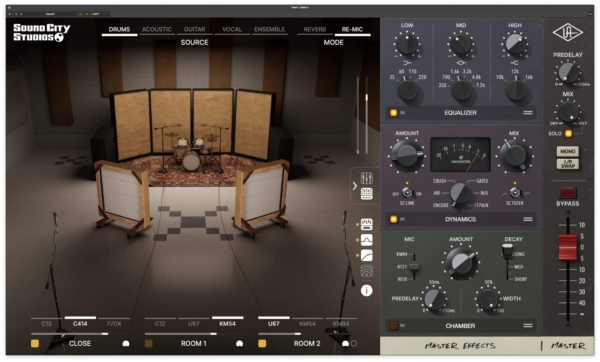Image resolution: width=600 pixels, height=362 pixels.
Task: Click the dynamics AMOUNT knob
Action: (407, 155)
